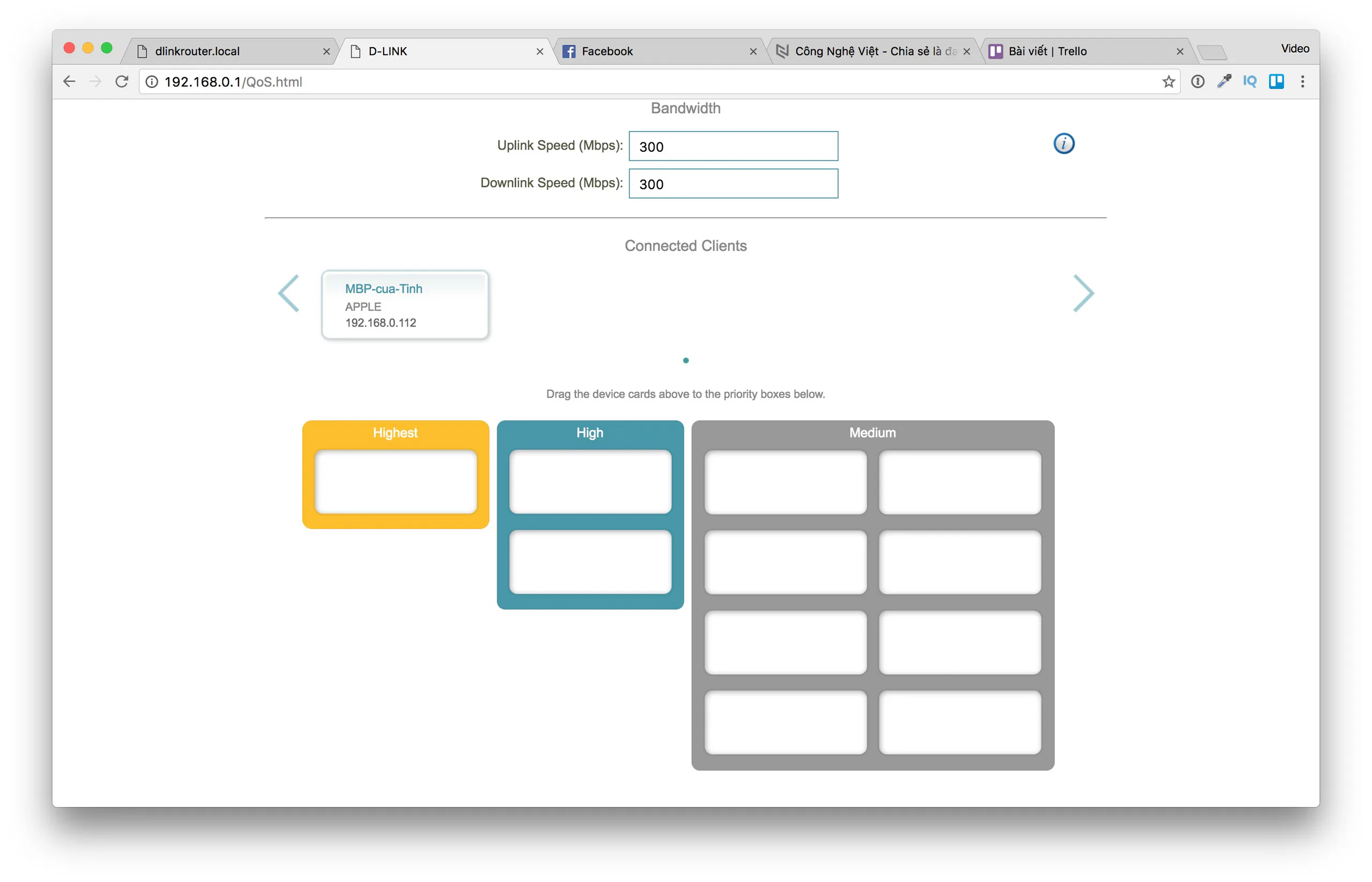Click the eyedropper extension icon

click(x=1224, y=81)
